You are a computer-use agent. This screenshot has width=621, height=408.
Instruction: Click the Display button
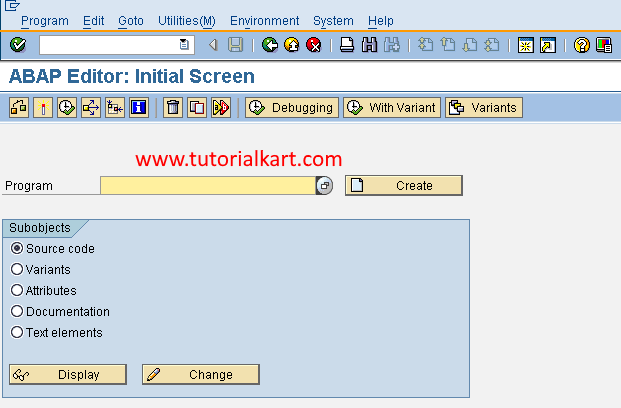(x=68, y=374)
